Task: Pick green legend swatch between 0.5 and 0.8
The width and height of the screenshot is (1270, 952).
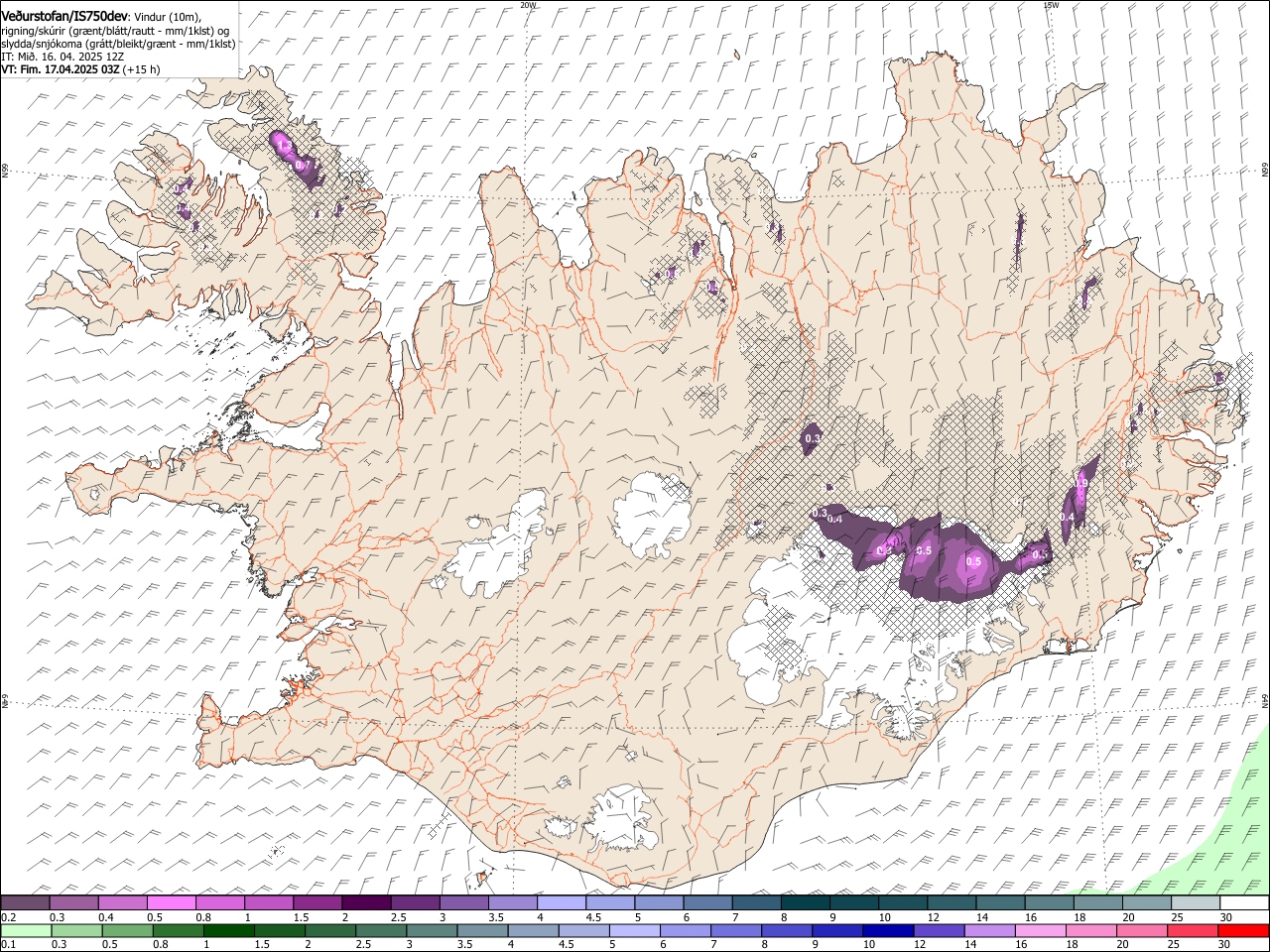Action: (x=127, y=930)
